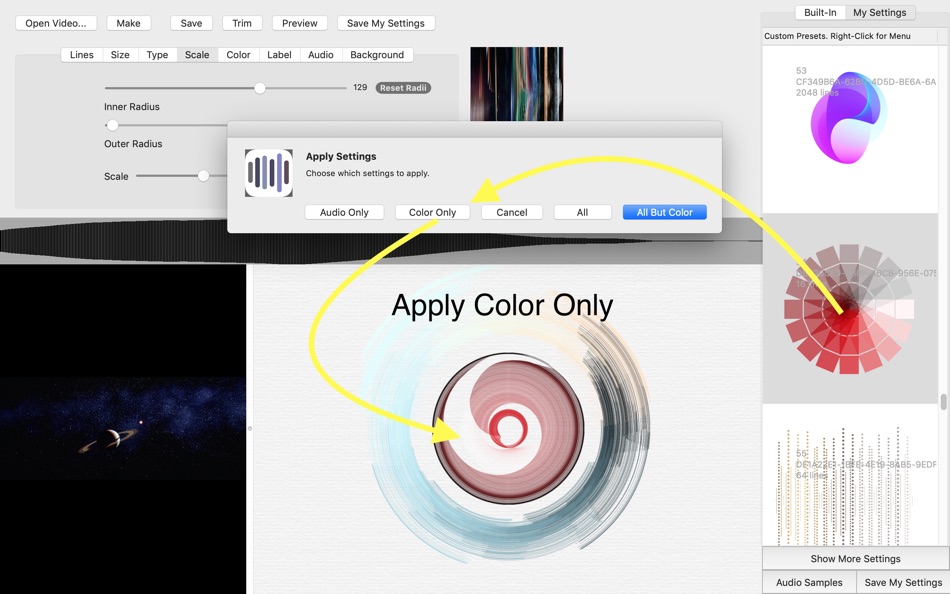Click the Trim button
Image resolution: width=950 pixels, height=594 pixels.
(242, 23)
